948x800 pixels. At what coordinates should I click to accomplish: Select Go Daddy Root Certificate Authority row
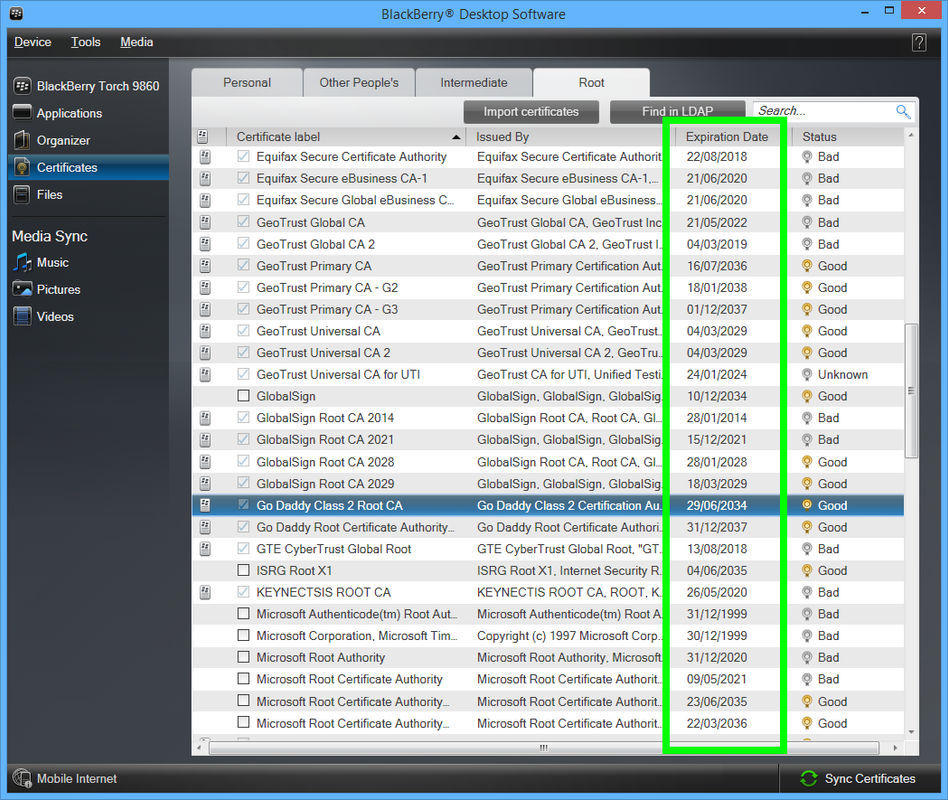point(548,527)
